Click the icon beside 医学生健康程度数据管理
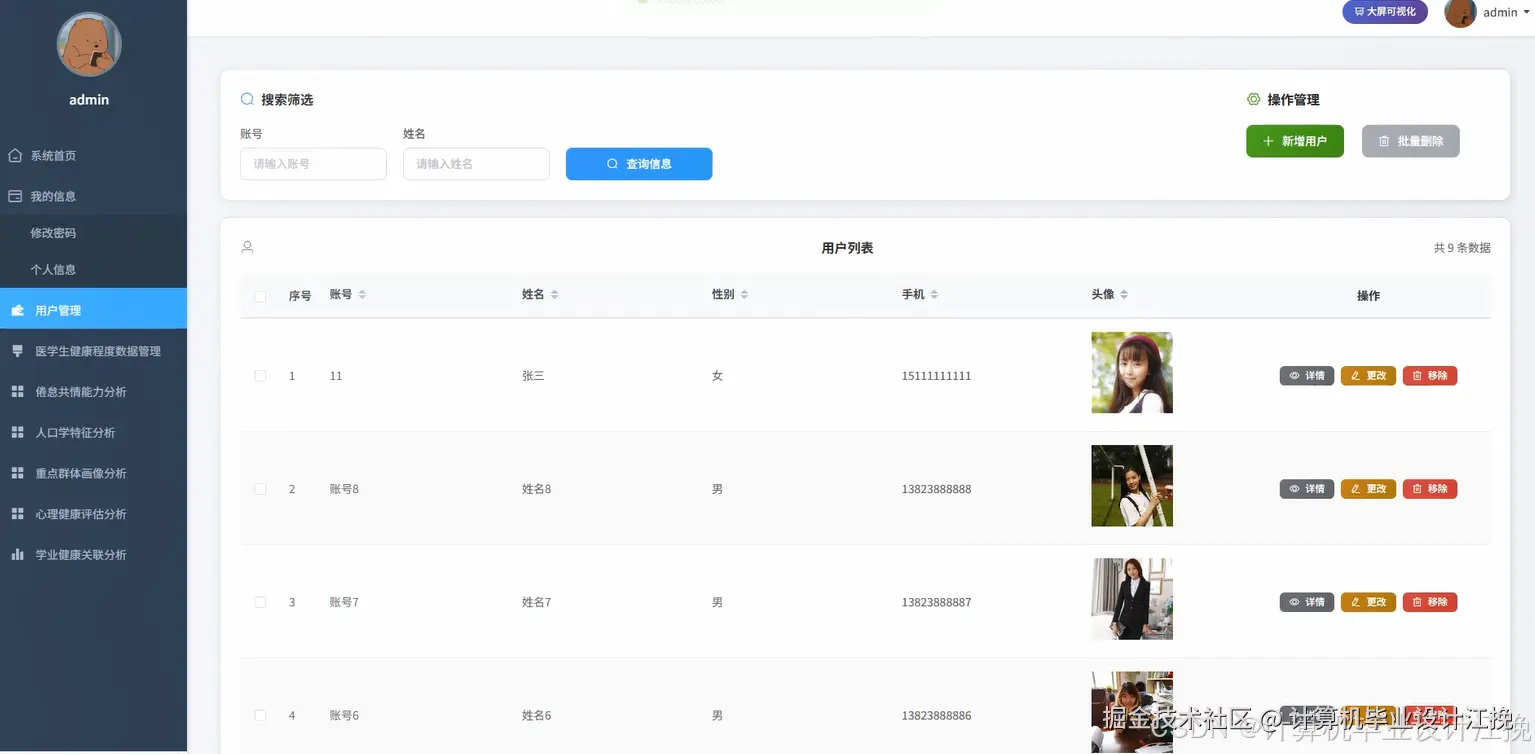 [17, 351]
